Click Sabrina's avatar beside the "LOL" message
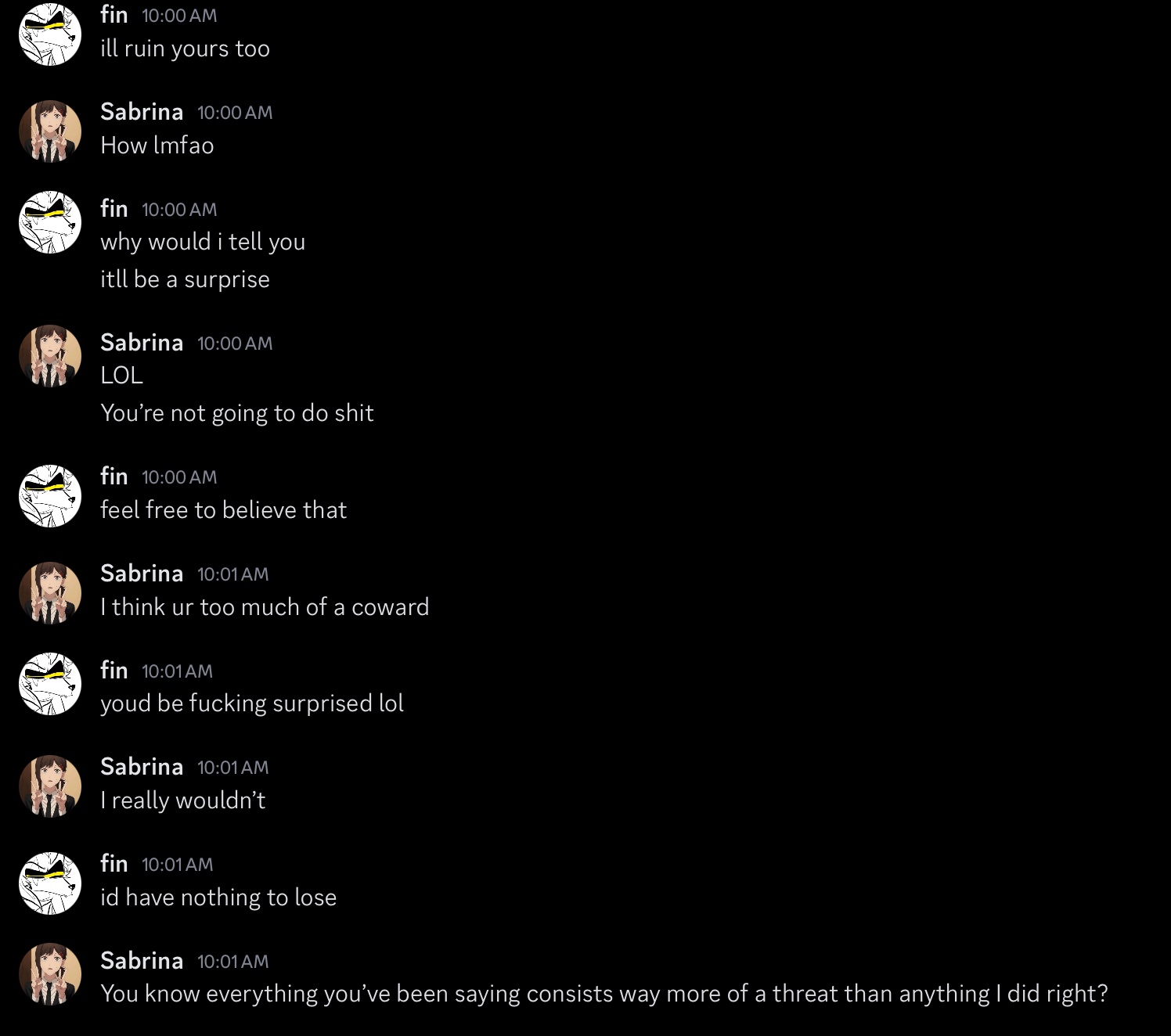1171x1036 pixels. pyautogui.click(x=50, y=356)
